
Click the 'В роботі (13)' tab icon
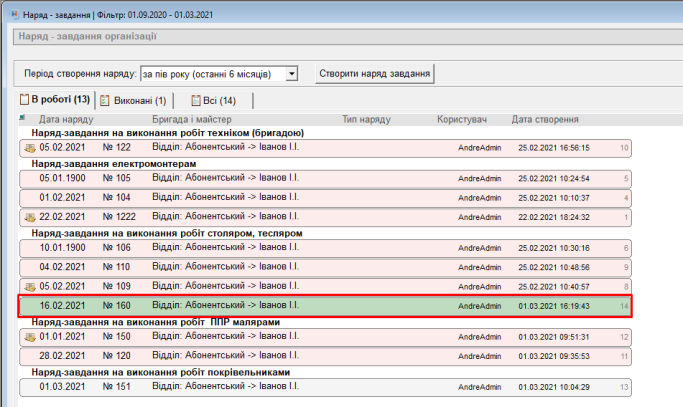coord(24,100)
